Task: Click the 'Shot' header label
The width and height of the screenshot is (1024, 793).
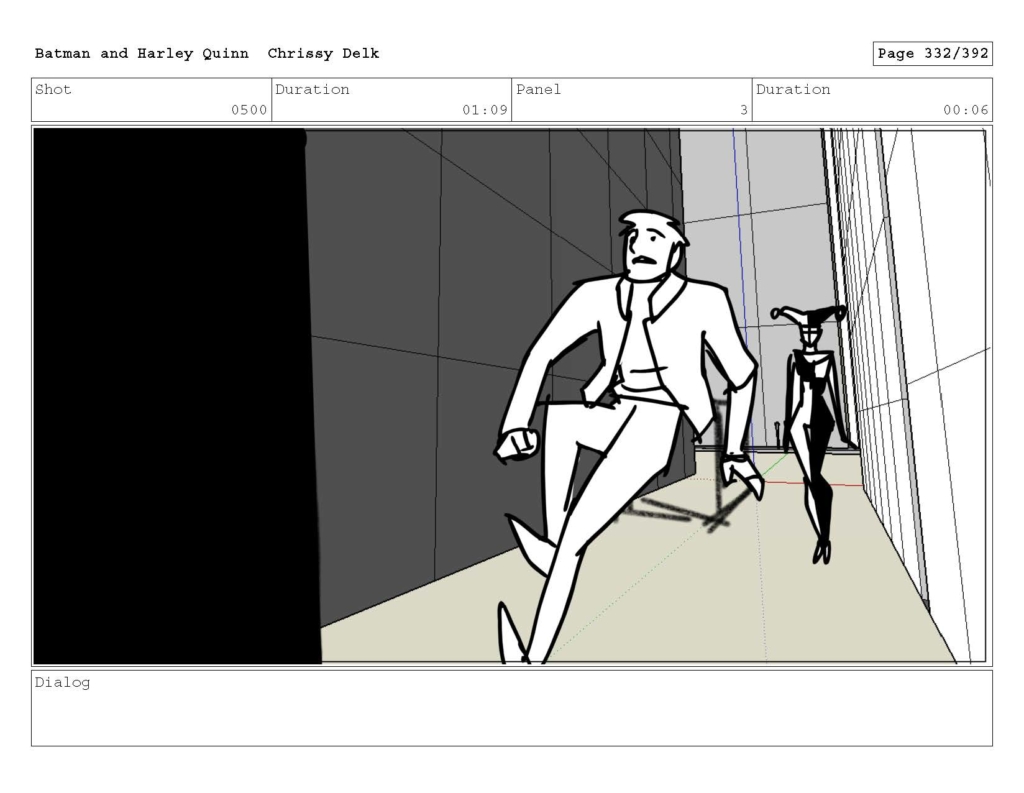Action: 53,89
